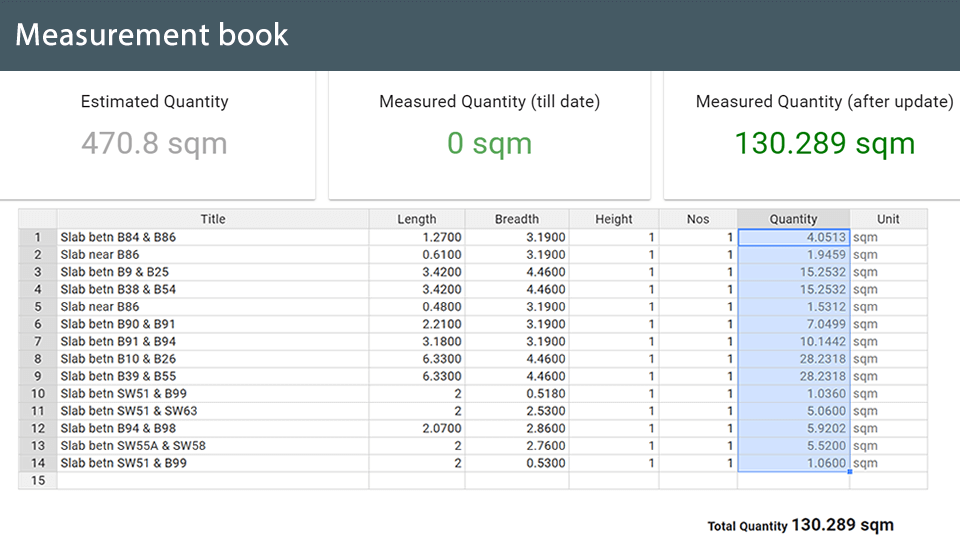Click the Length cell showing 1.2700

pyautogui.click(x=417, y=238)
